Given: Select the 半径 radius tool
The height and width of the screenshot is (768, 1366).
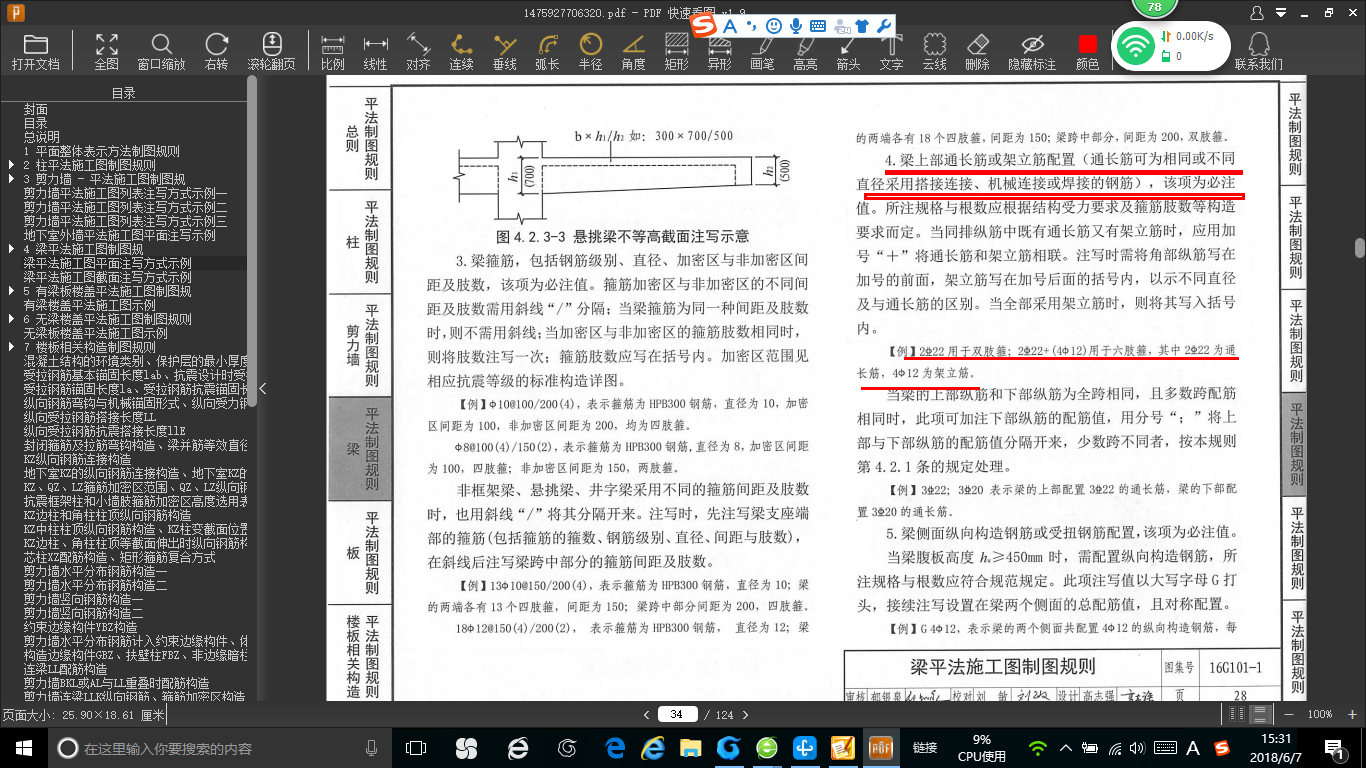Looking at the screenshot, I should pos(590,51).
